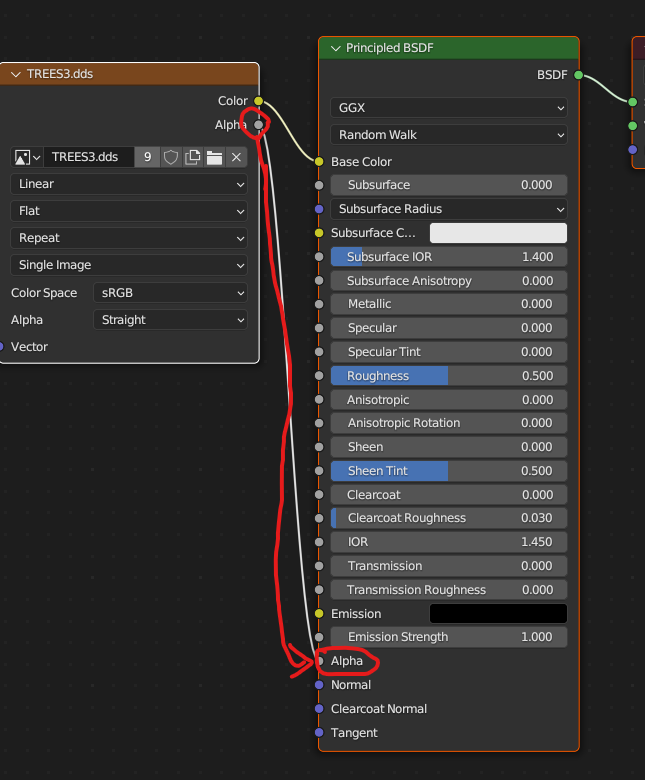This screenshot has width=645, height=780.
Task: Click the Transmission value field 0.000
Action: (449, 566)
